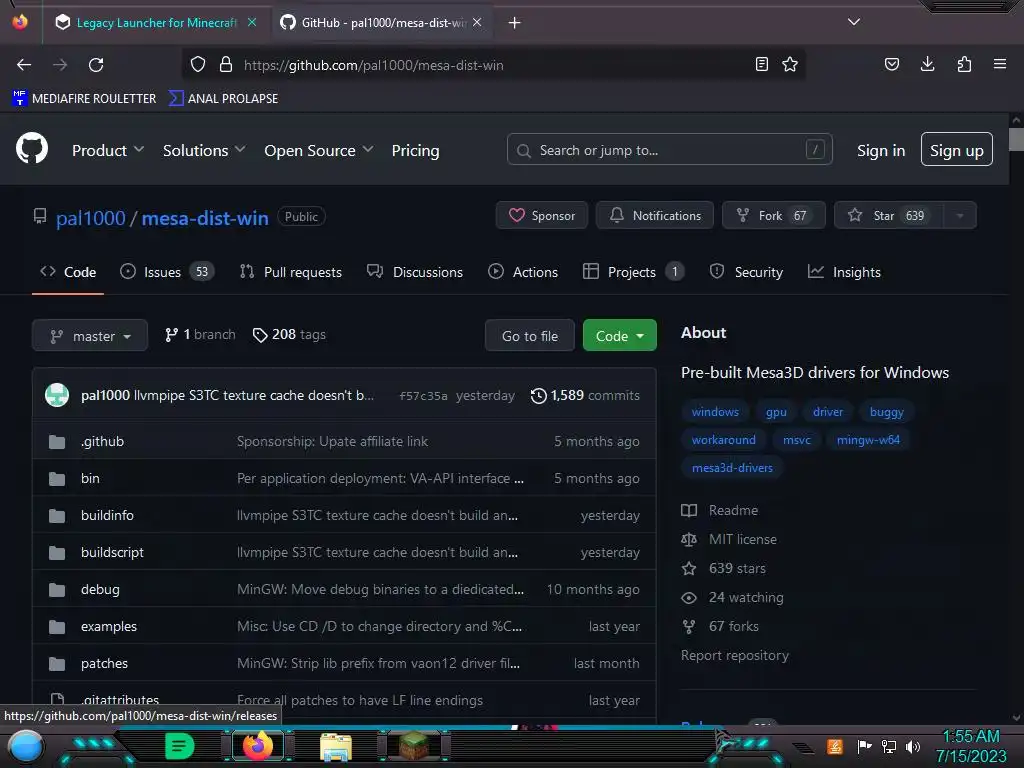This screenshot has width=1024, height=768.
Task: Click the Report repository link
Action: [x=735, y=655]
